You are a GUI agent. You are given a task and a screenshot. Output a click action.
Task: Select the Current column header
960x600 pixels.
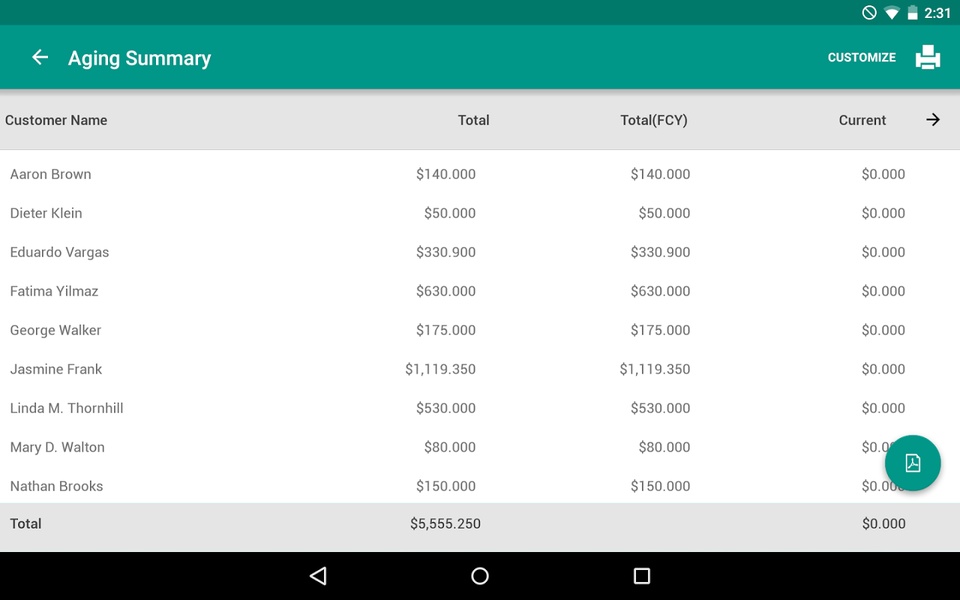(x=862, y=120)
